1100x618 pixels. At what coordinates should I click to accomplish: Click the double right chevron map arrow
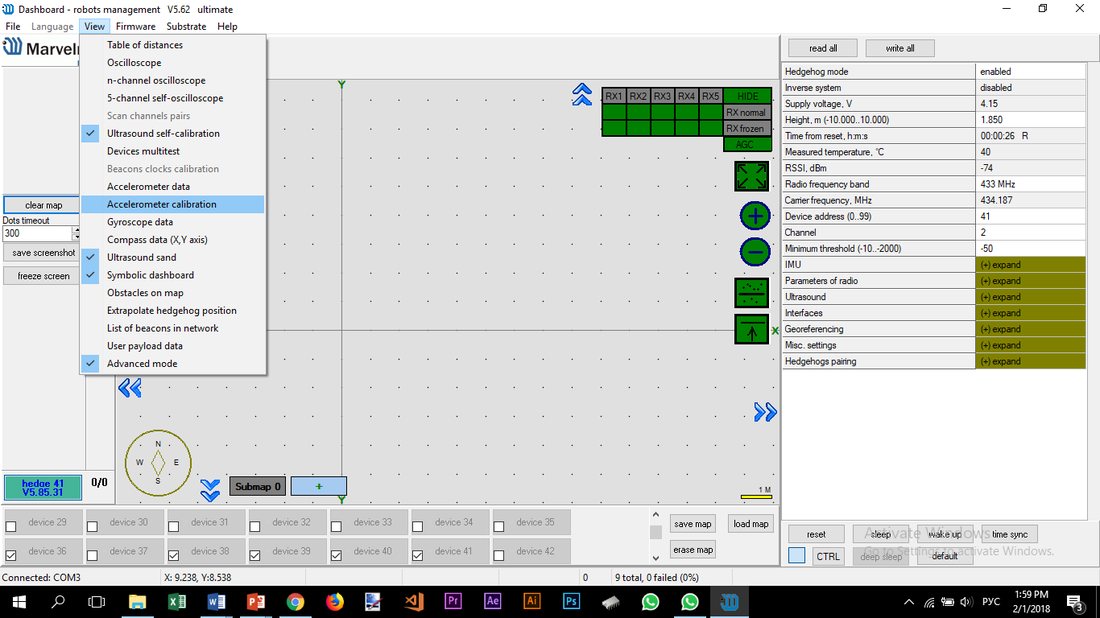pos(765,412)
